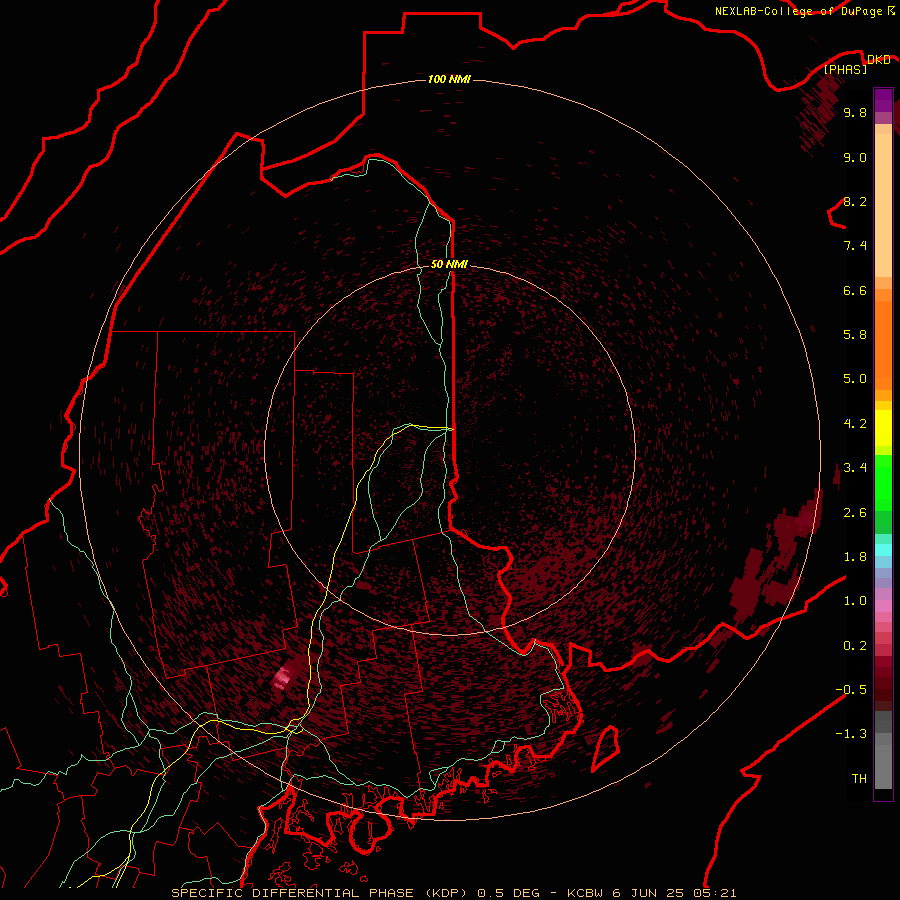The image size is (900, 900).
Task: Click the 100 NMI range ring label
Action: [x=449, y=79]
